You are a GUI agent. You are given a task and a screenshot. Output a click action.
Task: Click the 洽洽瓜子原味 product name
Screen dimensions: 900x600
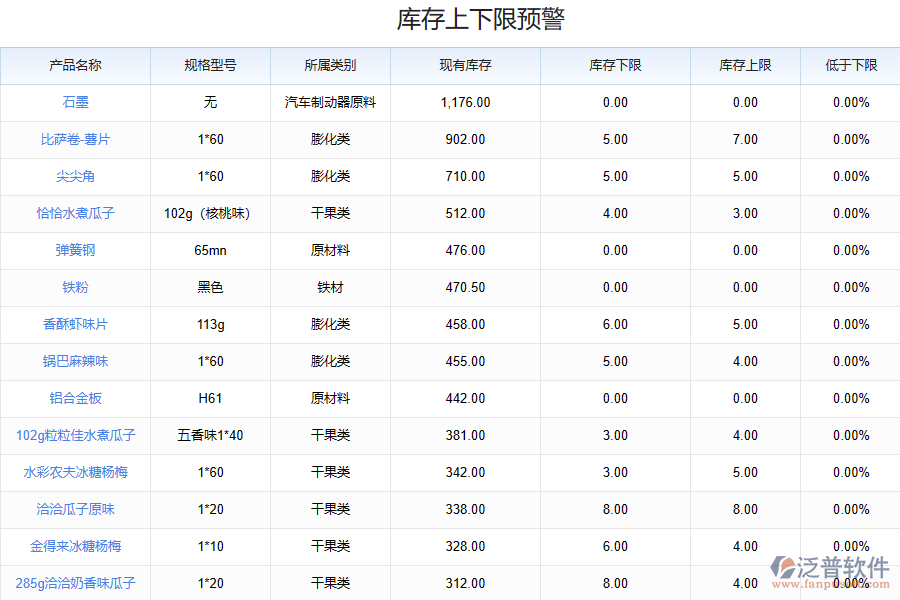click(x=74, y=510)
